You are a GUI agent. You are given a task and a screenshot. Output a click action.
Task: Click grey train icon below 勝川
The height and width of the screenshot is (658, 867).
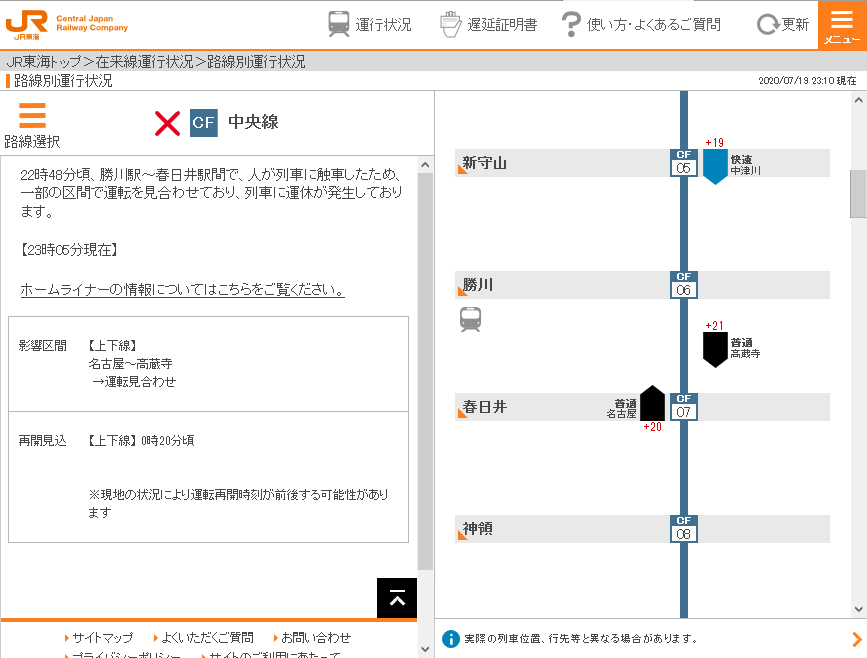[x=471, y=320]
